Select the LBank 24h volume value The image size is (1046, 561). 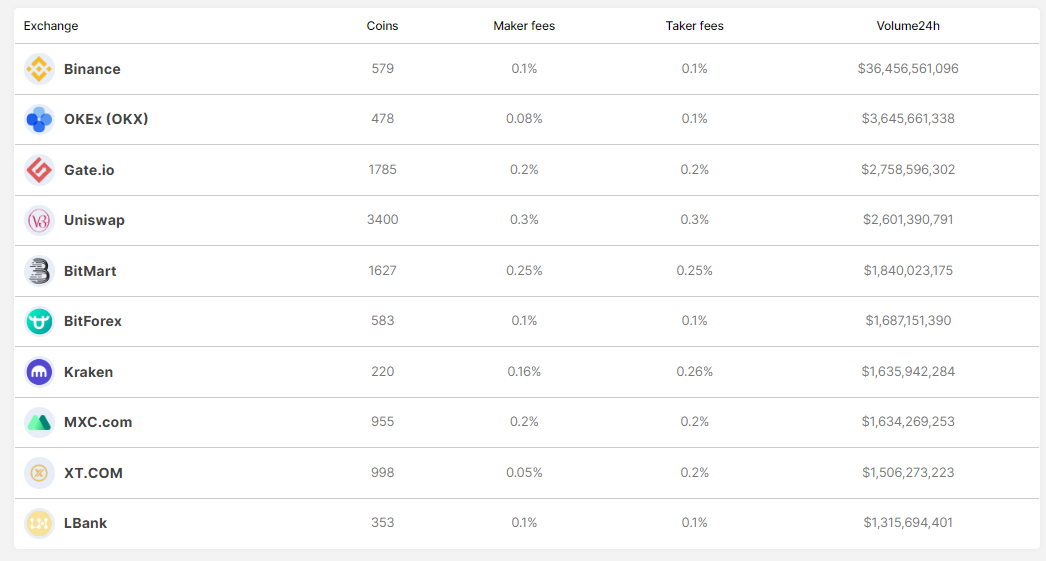(908, 523)
